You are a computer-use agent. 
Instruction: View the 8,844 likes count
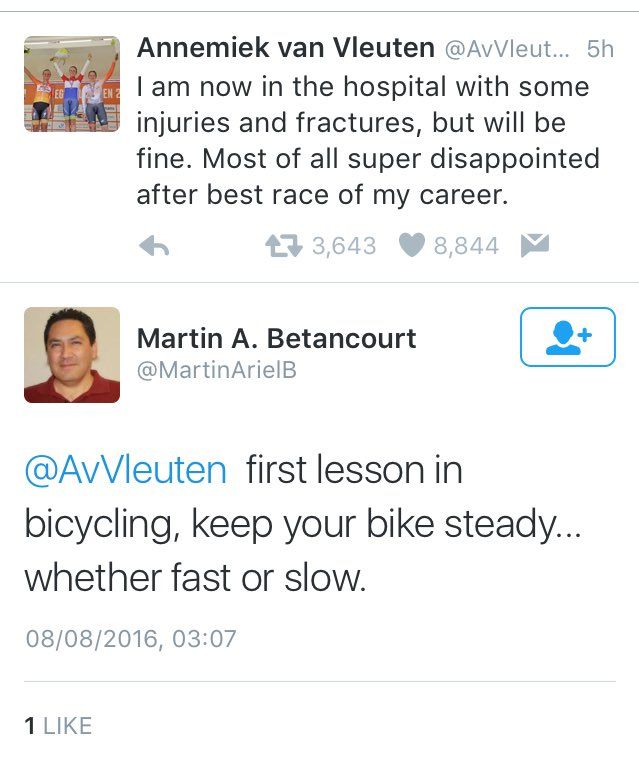(466, 246)
